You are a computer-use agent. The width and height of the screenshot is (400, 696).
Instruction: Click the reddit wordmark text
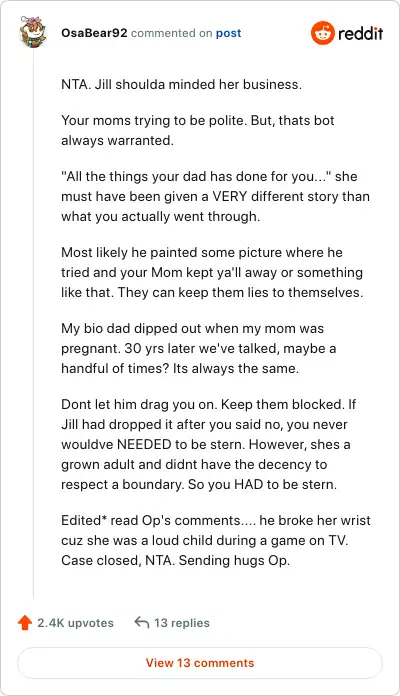(360, 33)
